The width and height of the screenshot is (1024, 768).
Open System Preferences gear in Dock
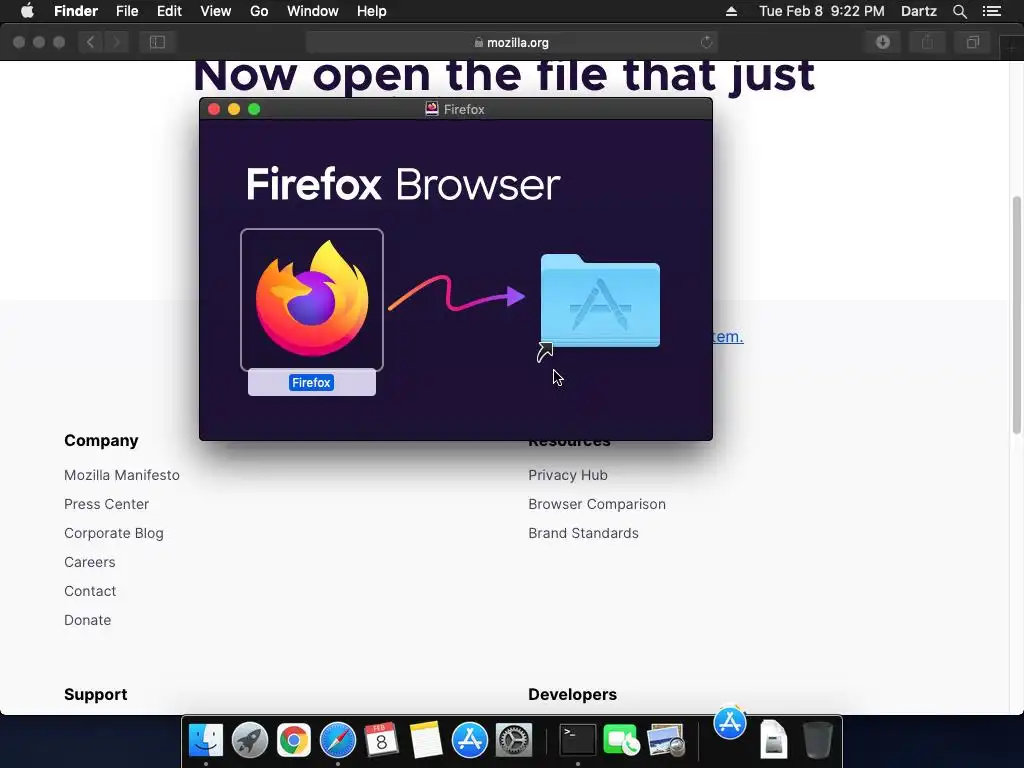click(x=514, y=741)
